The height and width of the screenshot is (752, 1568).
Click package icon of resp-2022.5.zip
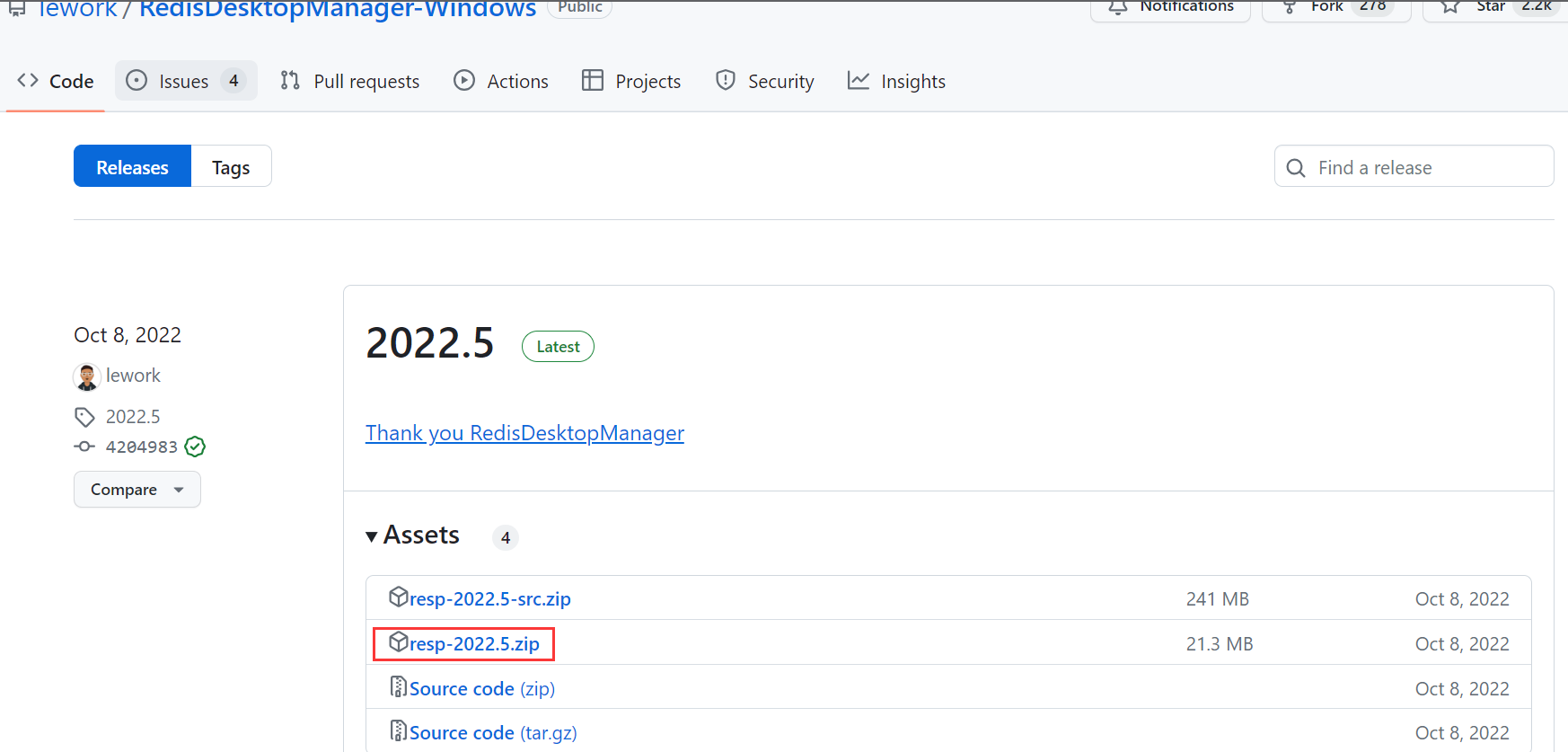[398, 641]
